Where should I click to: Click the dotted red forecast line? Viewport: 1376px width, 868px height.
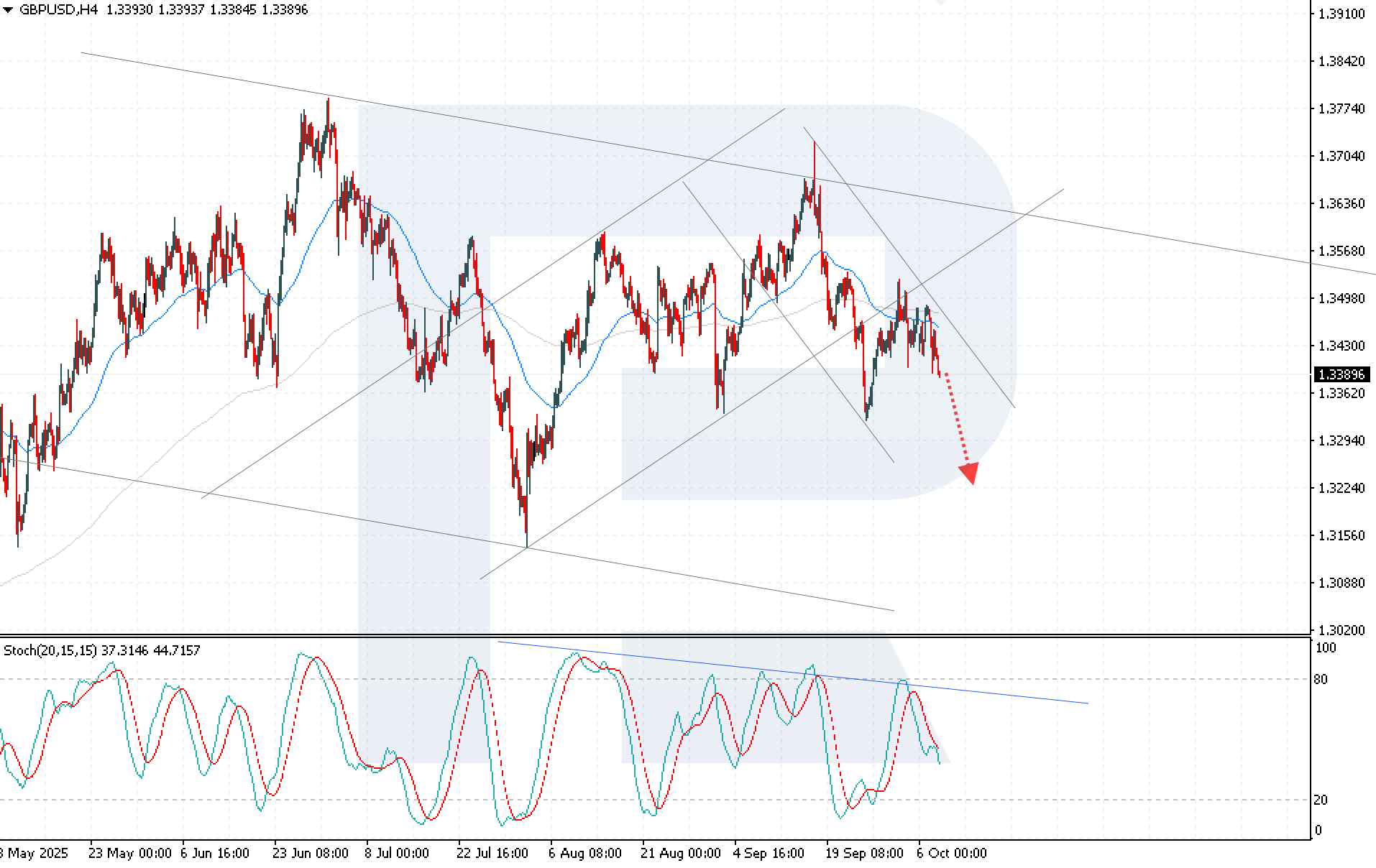click(955, 417)
